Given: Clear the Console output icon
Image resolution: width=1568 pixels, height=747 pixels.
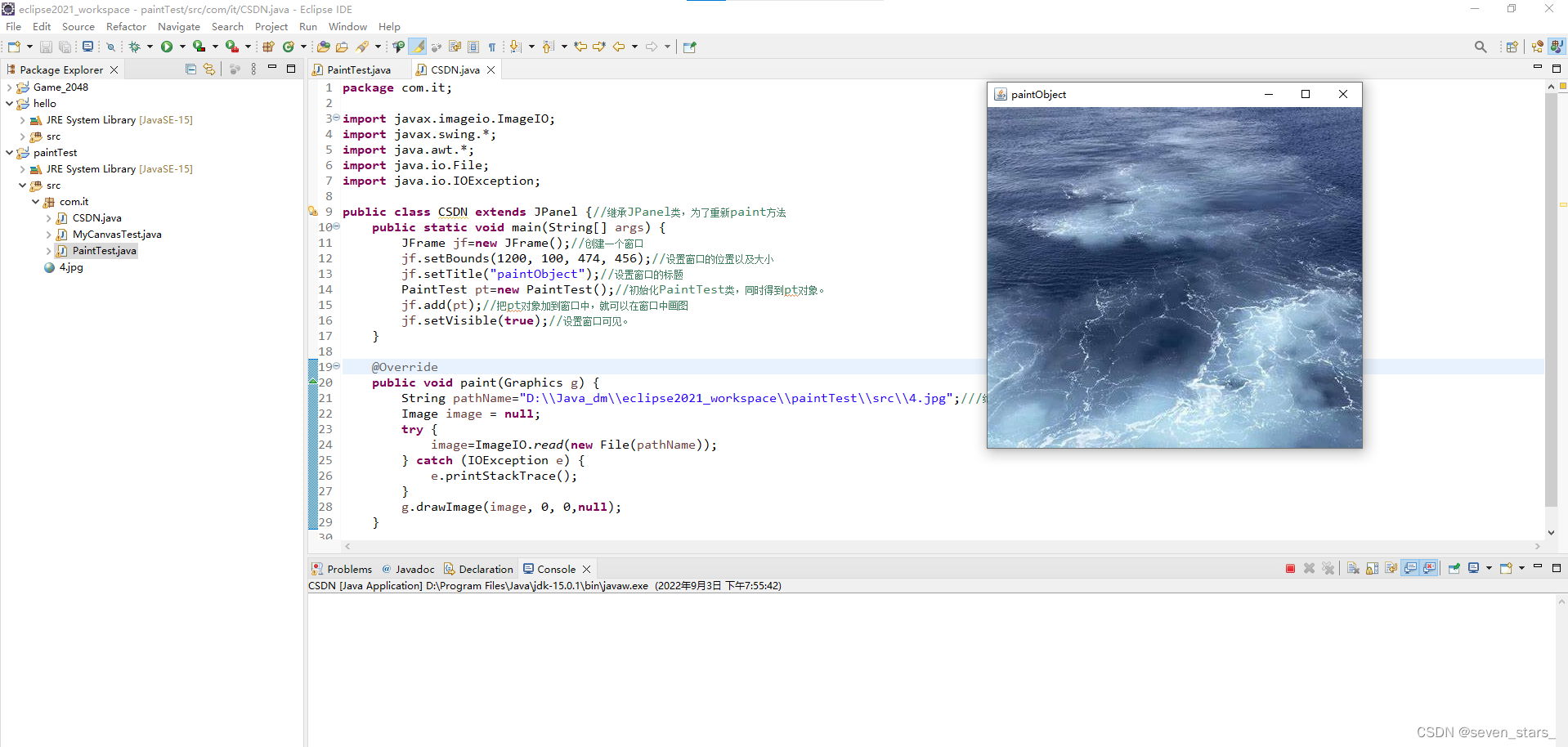Looking at the screenshot, I should coord(1353,568).
